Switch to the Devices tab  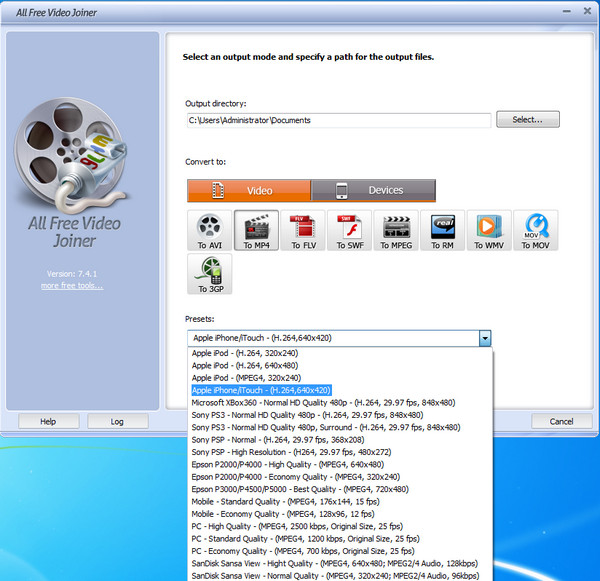click(x=373, y=191)
